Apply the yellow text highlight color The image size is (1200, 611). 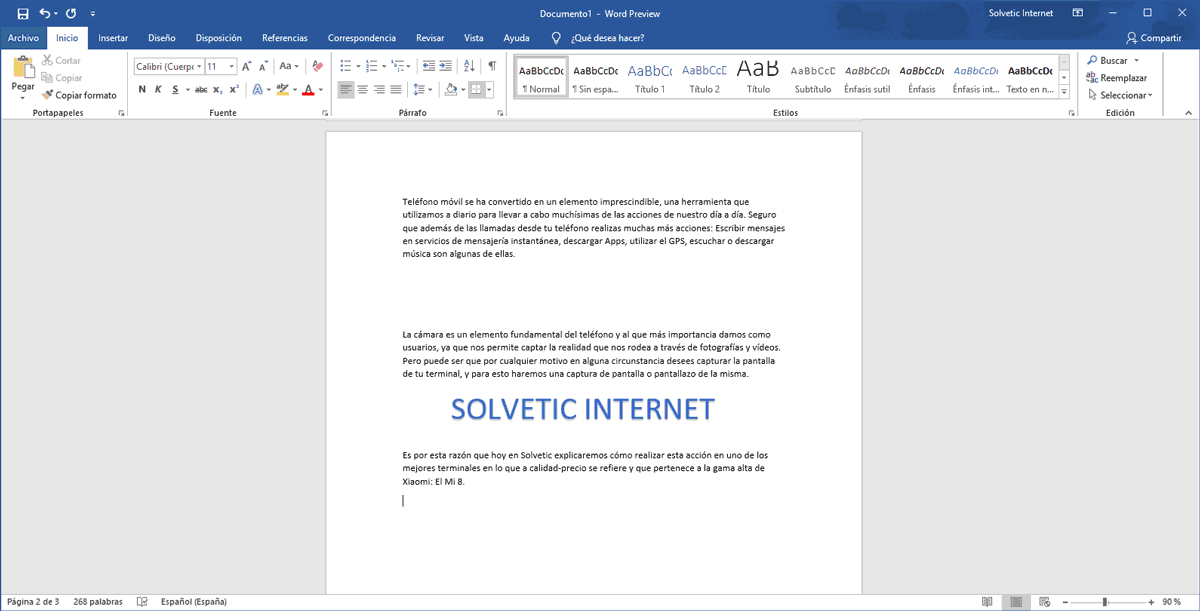coord(281,89)
